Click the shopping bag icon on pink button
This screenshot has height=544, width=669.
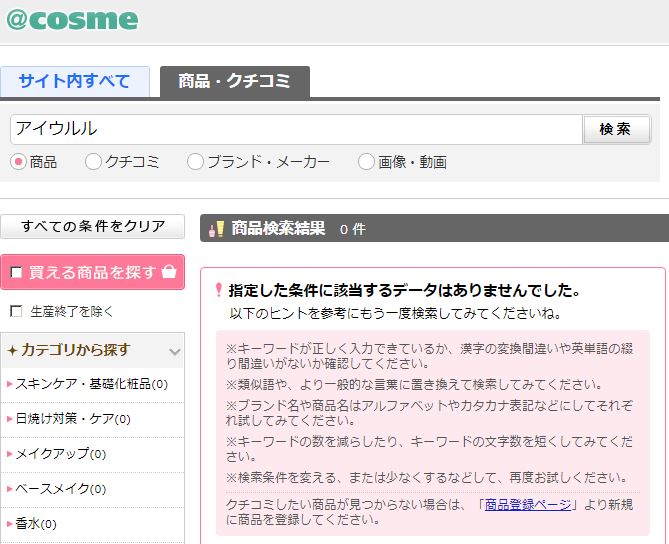click(169, 272)
